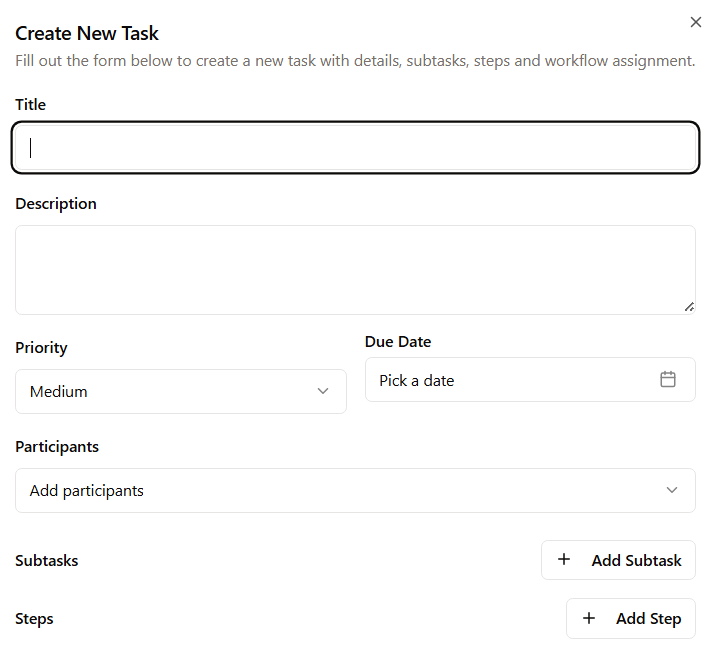Click the plus icon beside Add Subtask
The image size is (714, 655).
click(564, 560)
